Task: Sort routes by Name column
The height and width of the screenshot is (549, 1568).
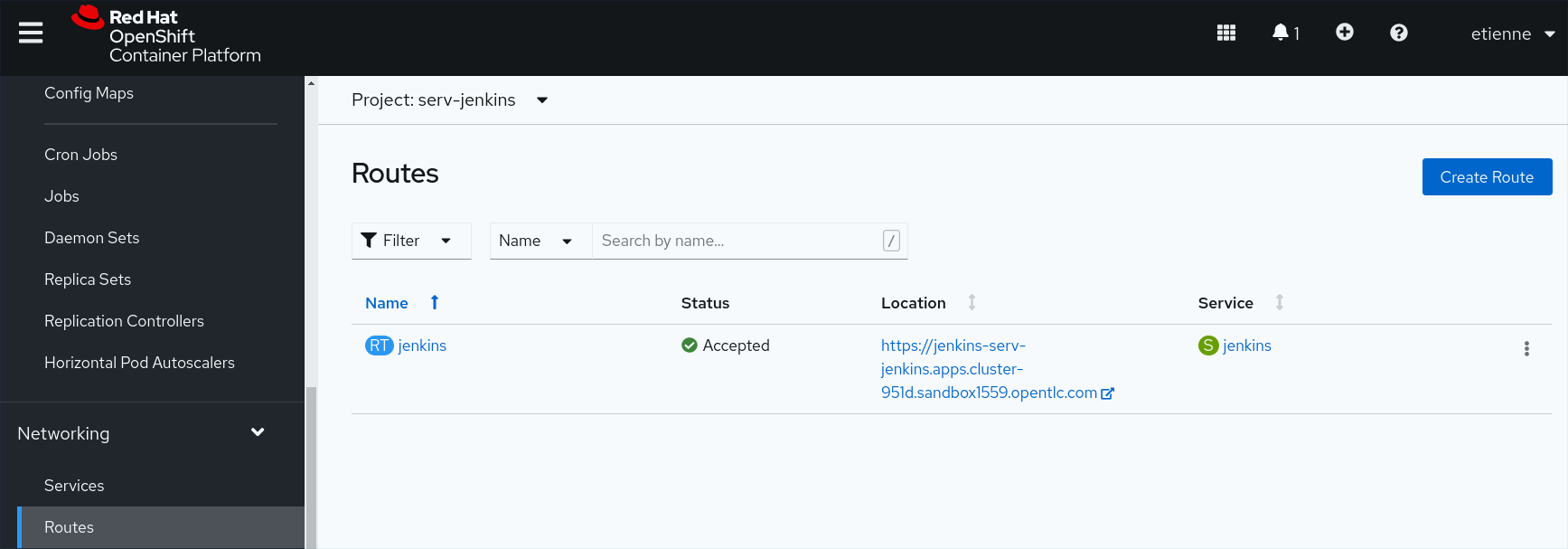Action: [x=387, y=303]
